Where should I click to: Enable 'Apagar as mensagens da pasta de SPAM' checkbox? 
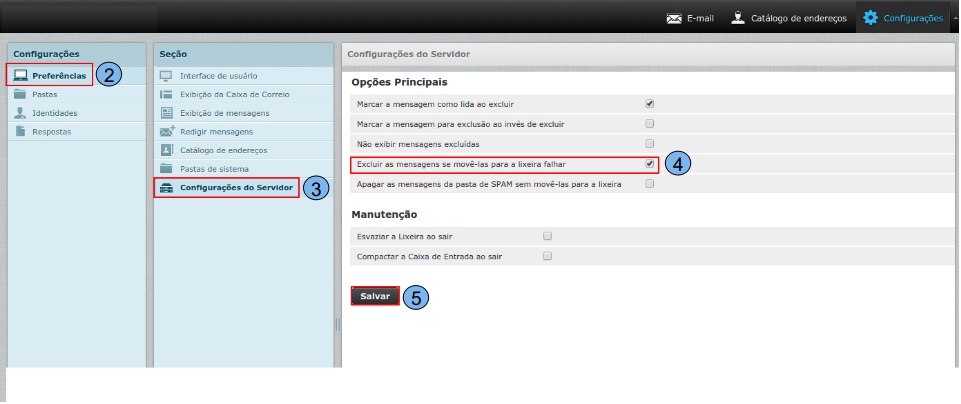pyautogui.click(x=650, y=184)
